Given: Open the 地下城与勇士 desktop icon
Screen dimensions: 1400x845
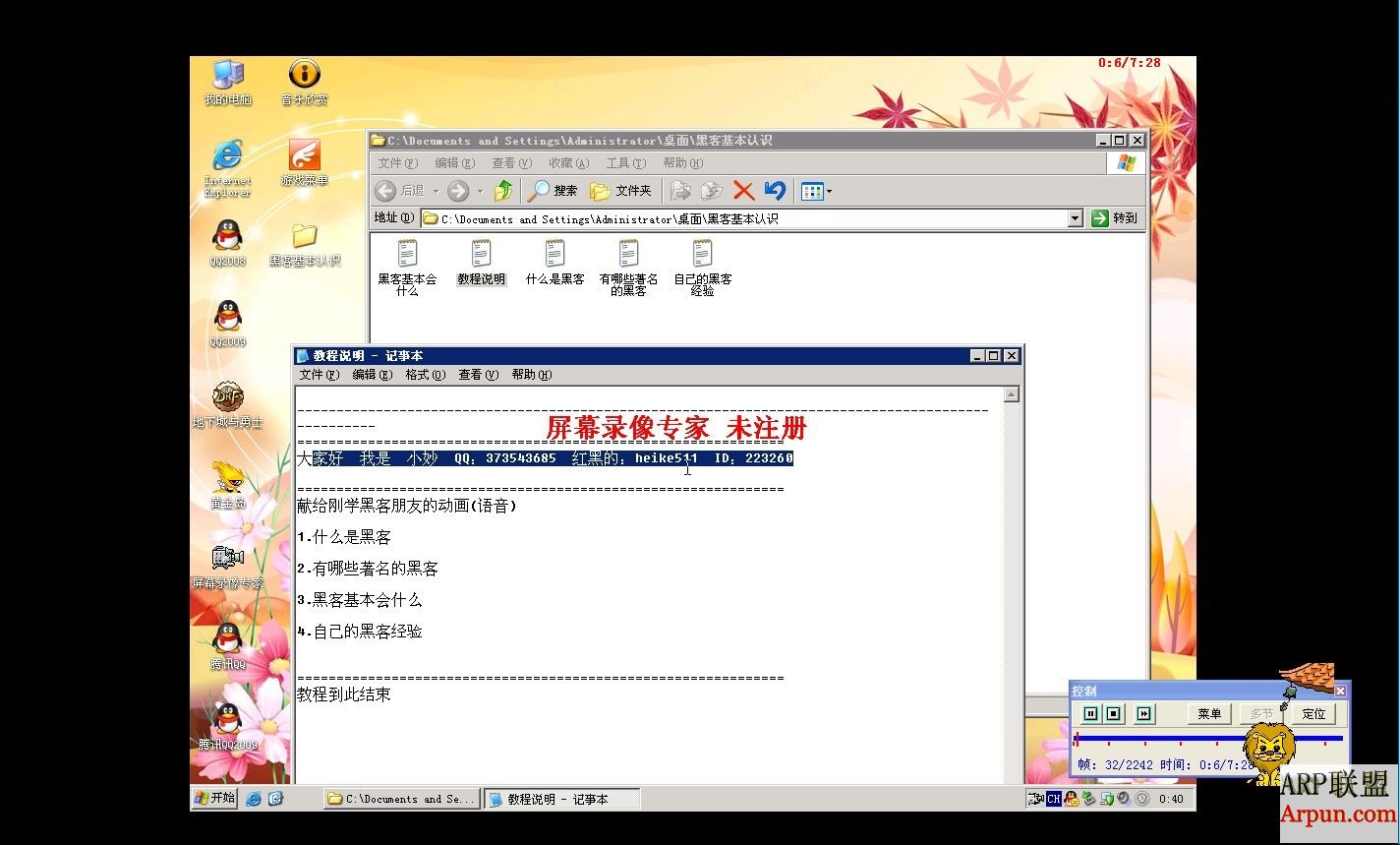Looking at the screenshot, I should (x=227, y=398).
